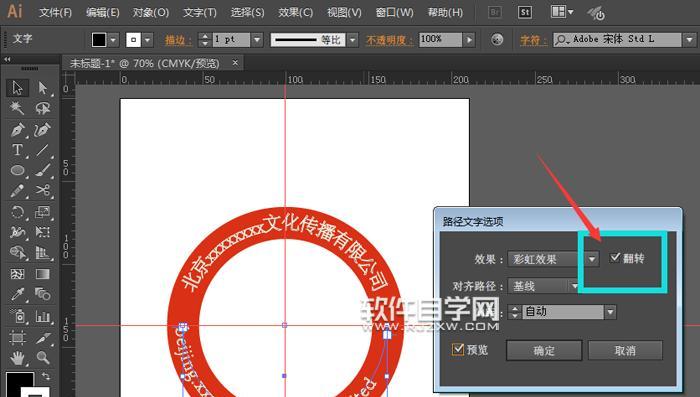Image resolution: width=700 pixels, height=397 pixels.
Task: Open the Adobe 宋体 Std L font dropdown
Action: point(689,40)
